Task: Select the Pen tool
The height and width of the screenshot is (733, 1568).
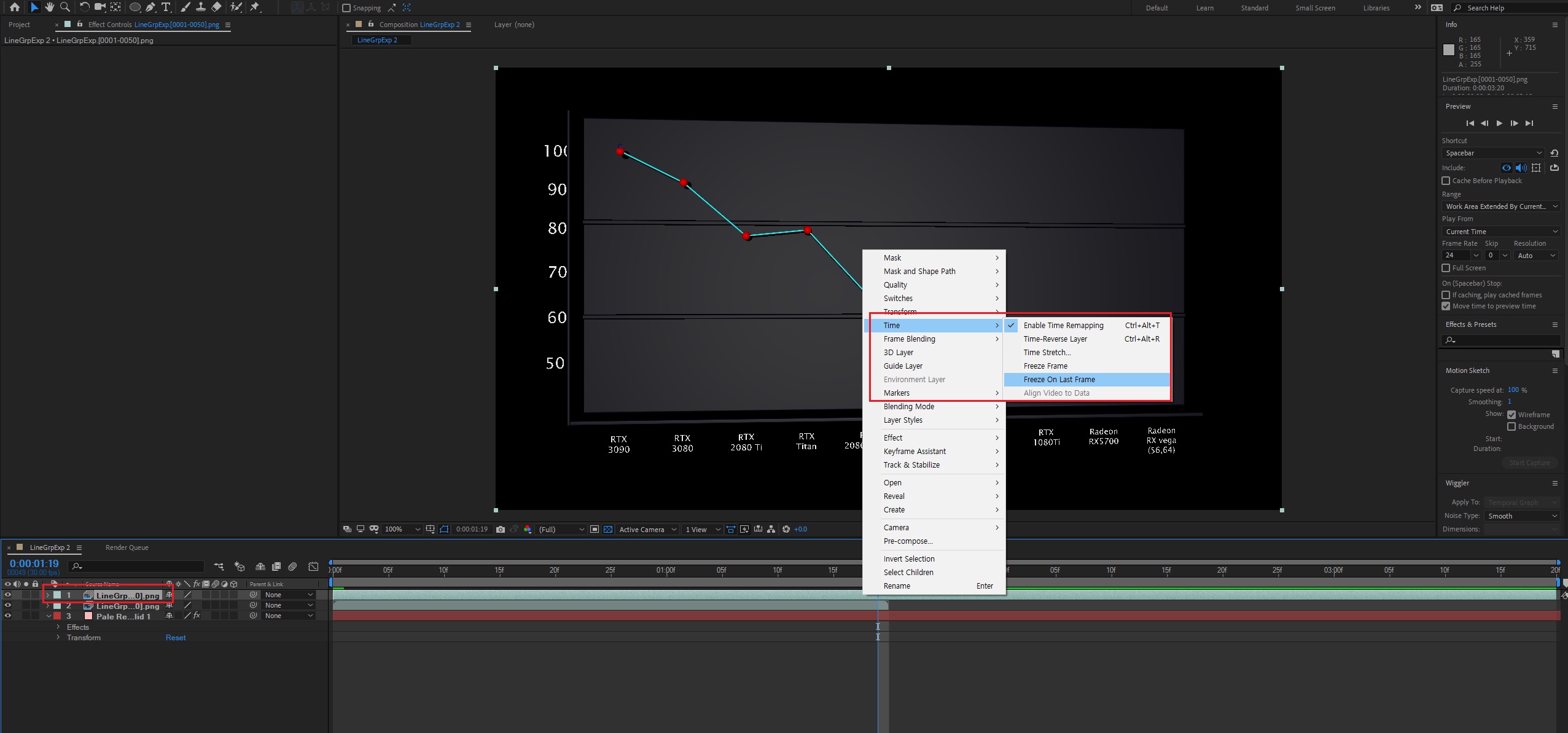Action: (x=150, y=7)
